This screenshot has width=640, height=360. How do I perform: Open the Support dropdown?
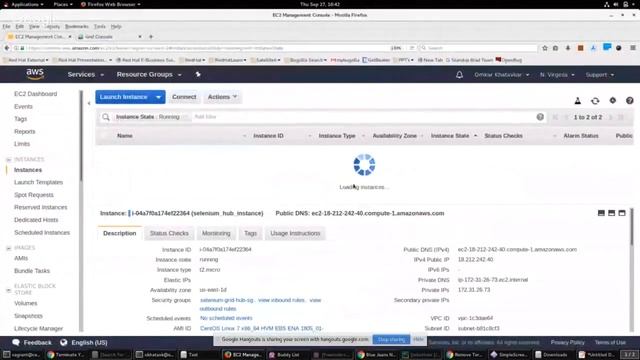[x=600, y=75]
